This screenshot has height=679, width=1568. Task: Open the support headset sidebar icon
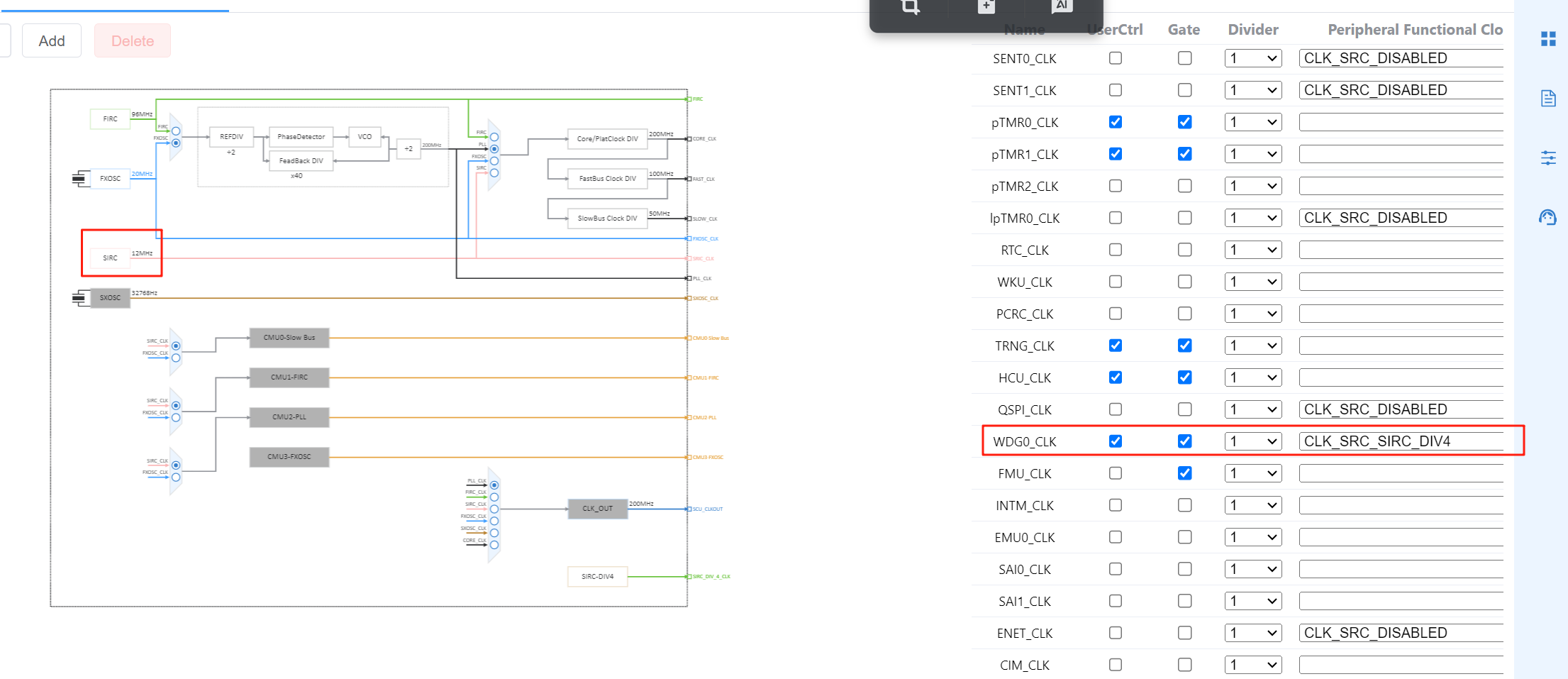1547,217
